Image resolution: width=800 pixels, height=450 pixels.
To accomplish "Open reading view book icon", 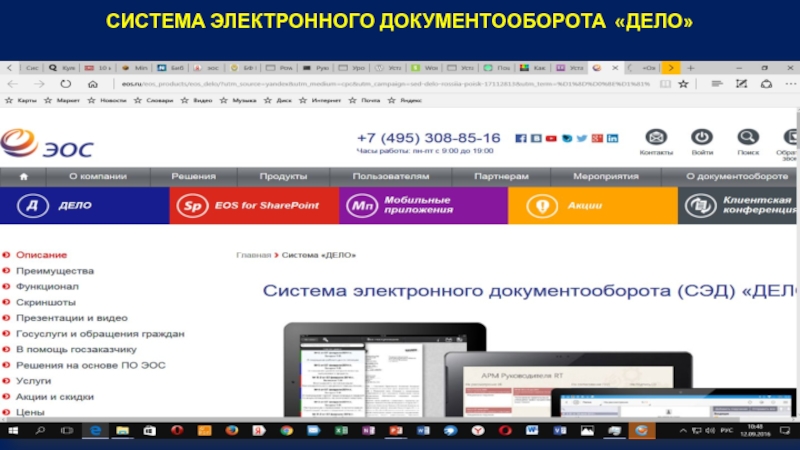I will (x=665, y=84).
